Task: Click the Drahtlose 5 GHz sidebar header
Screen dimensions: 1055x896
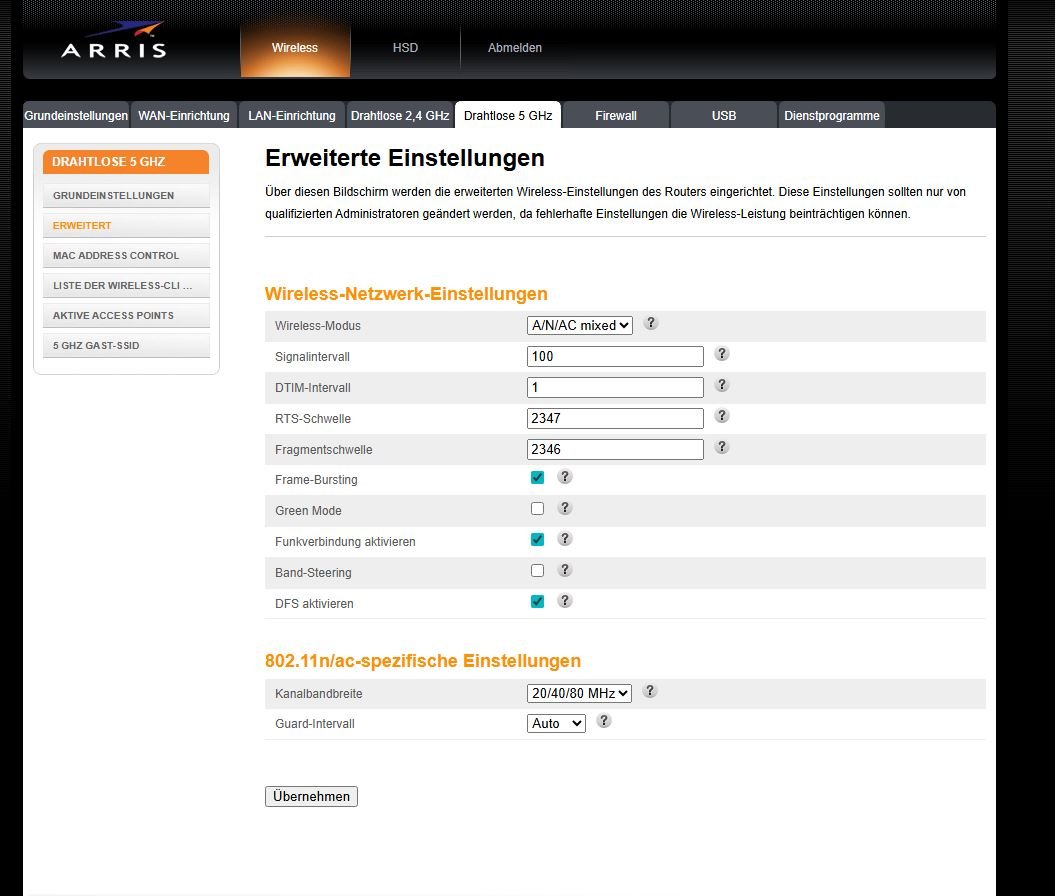Action: point(126,162)
